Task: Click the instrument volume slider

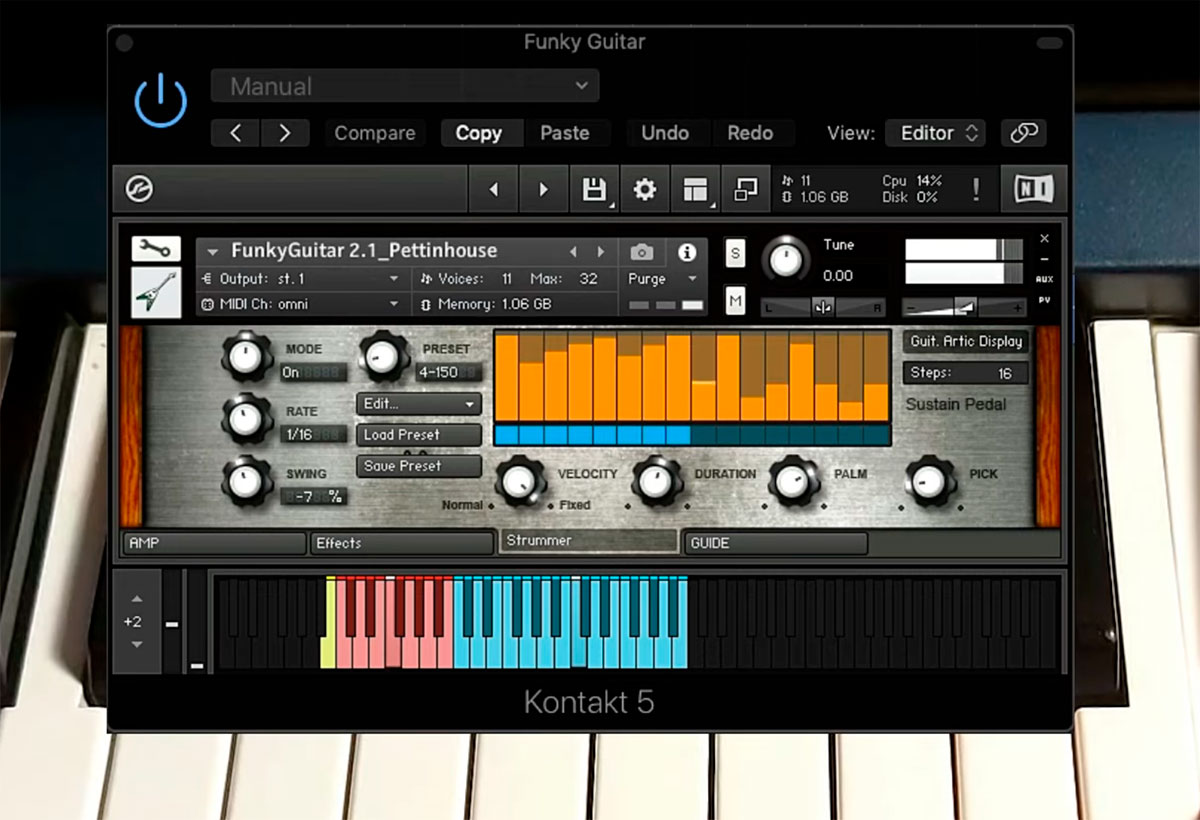Action: pos(964,307)
